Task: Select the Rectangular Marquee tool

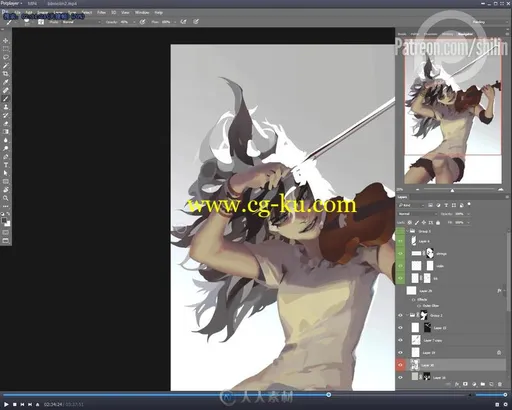Action: (6, 49)
